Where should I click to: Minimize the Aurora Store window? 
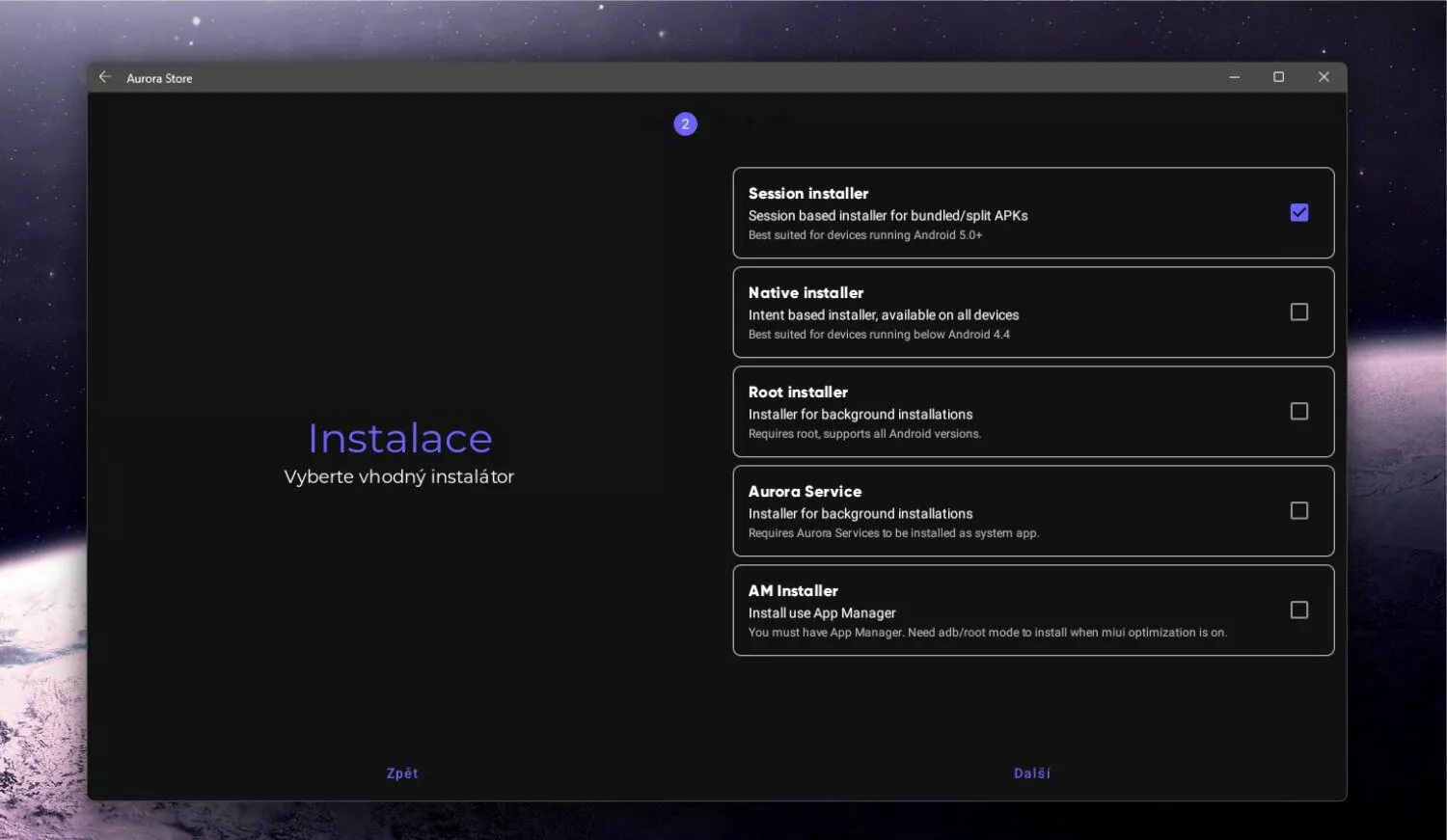(x=1234, y=77)
